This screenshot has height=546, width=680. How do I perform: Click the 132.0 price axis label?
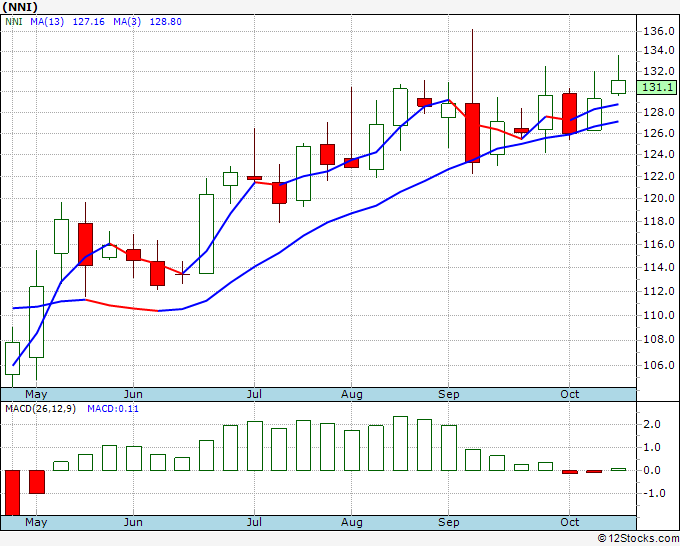(658, 71)
